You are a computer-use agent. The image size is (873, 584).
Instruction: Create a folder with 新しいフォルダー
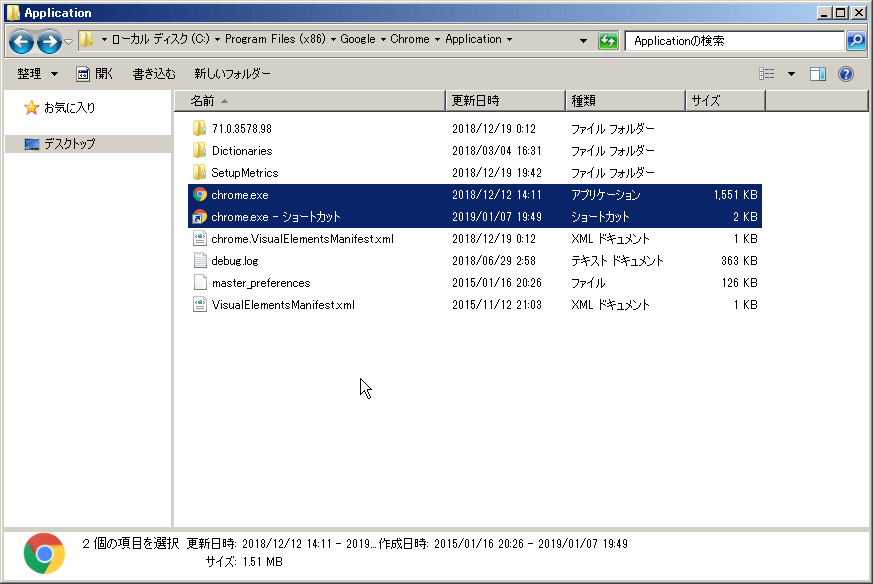pyautogui.click(x=232, y=73)
